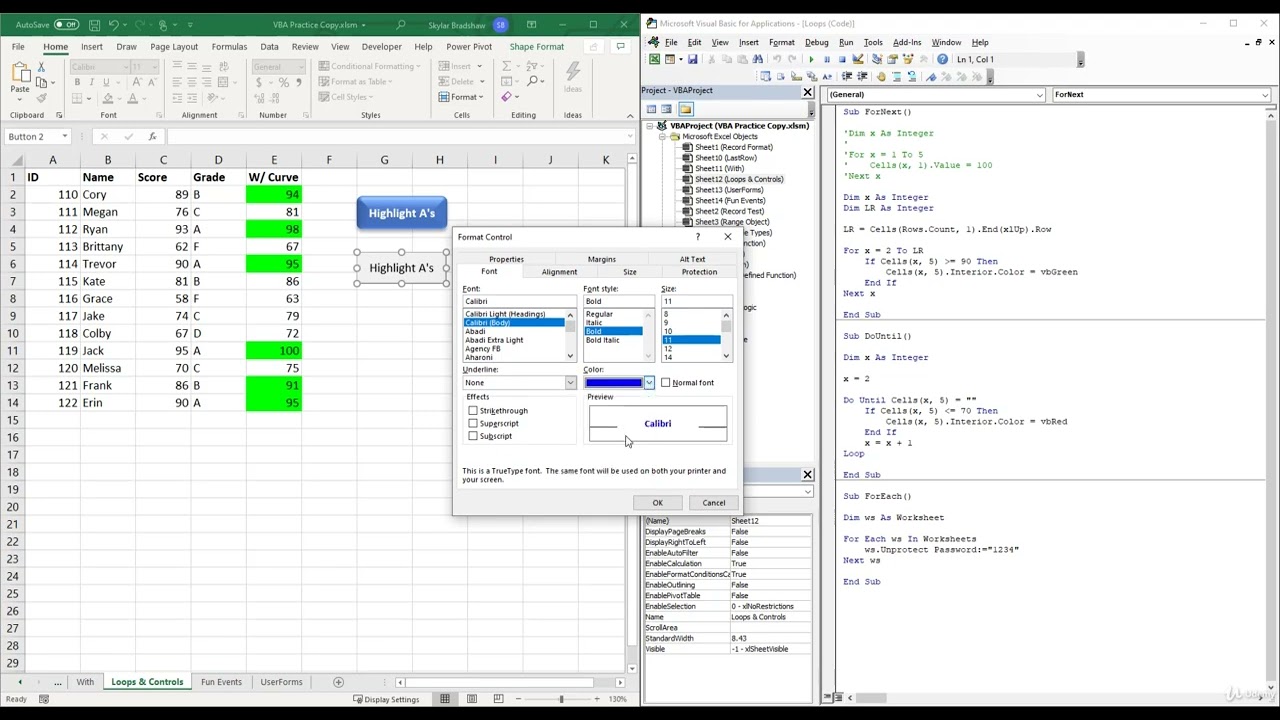Switch to Alignment tab in Format Control
1280x720 pixels.
559,272
